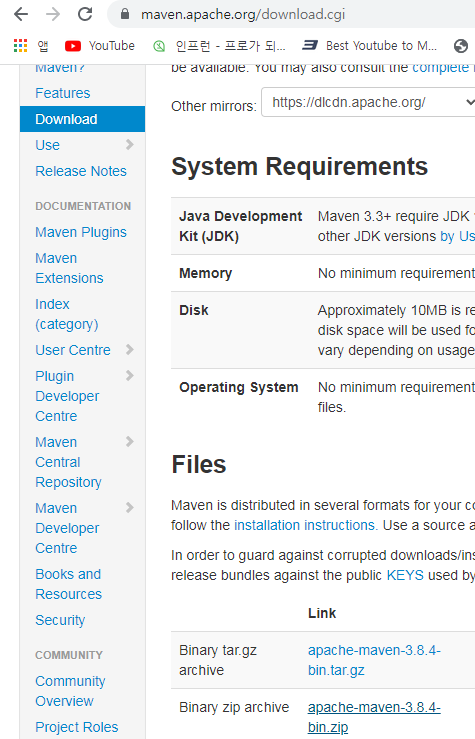Click the Files heading

pos(199,464)
